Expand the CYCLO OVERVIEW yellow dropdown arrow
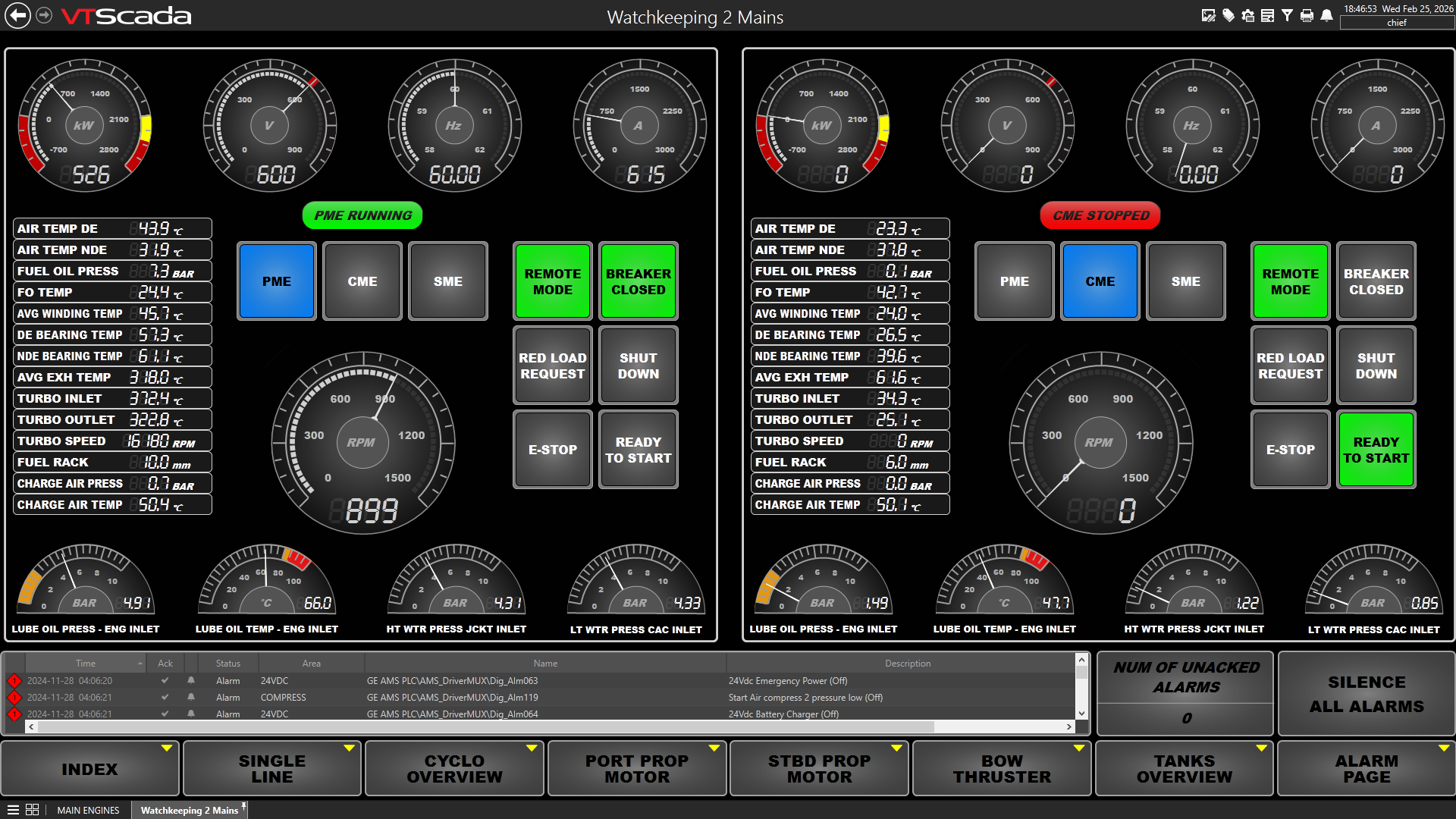 532,748
